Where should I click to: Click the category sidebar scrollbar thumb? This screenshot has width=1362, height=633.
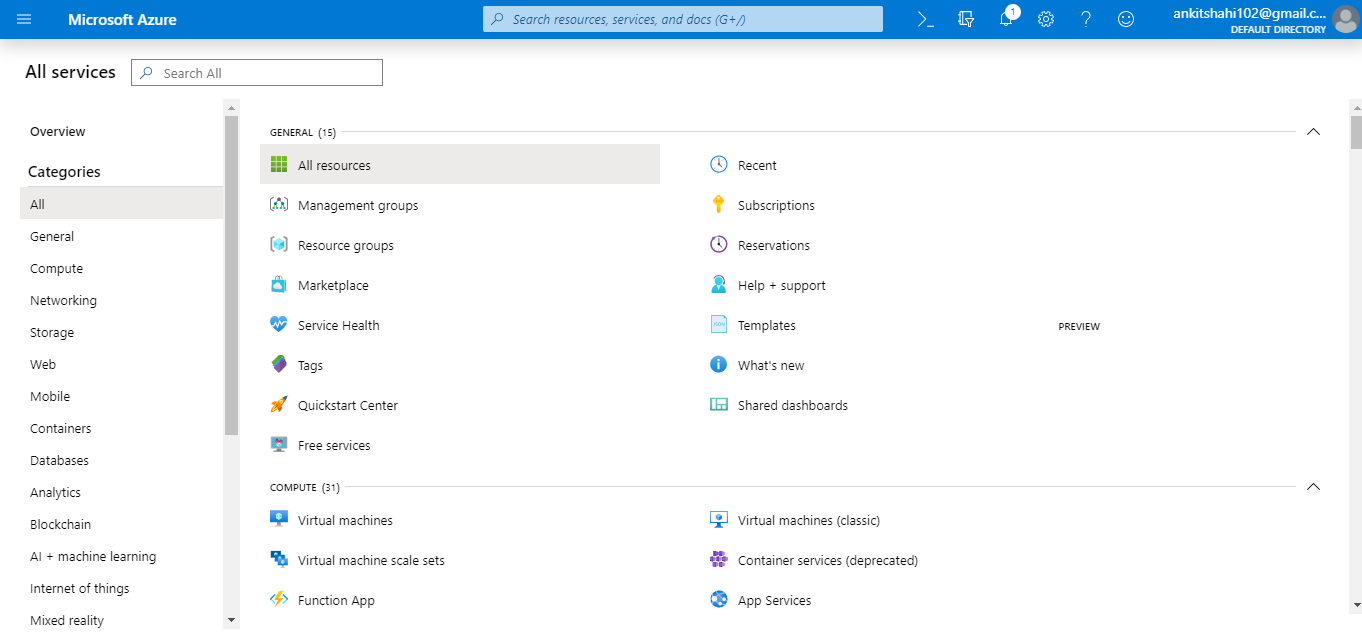[x=232, y=275]
